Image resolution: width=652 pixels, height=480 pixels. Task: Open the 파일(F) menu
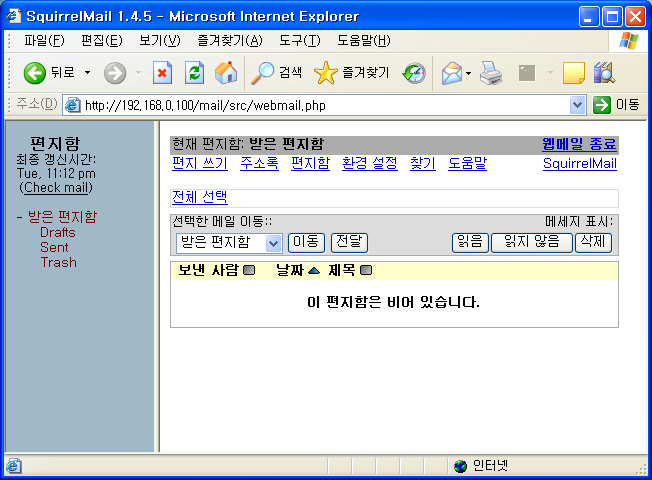coord(44,40)
